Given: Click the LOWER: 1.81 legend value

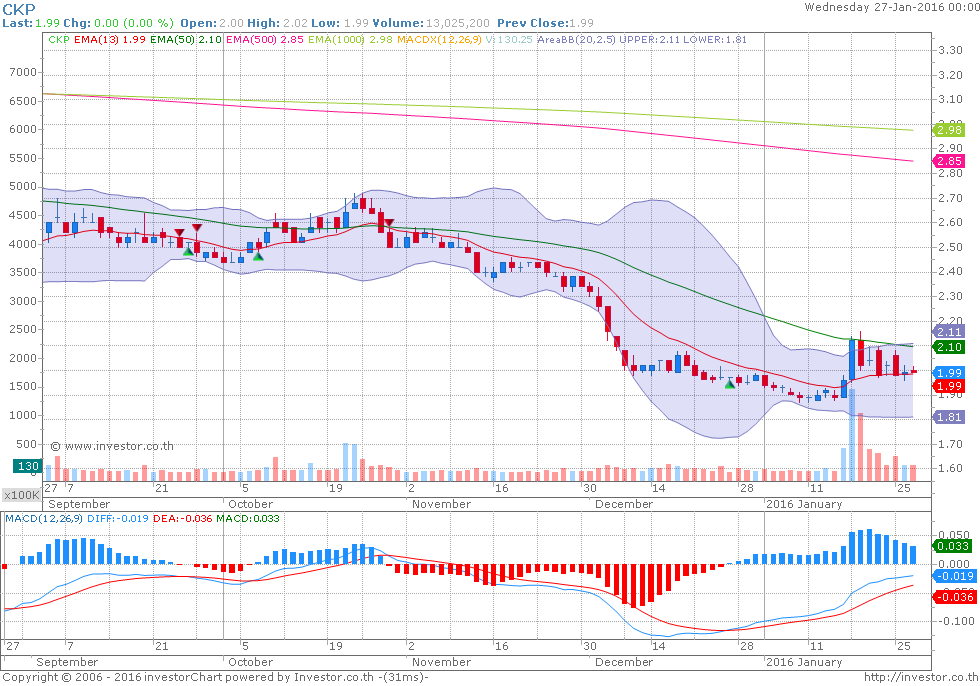Looking at the screenshot, I should pos(715,39).
